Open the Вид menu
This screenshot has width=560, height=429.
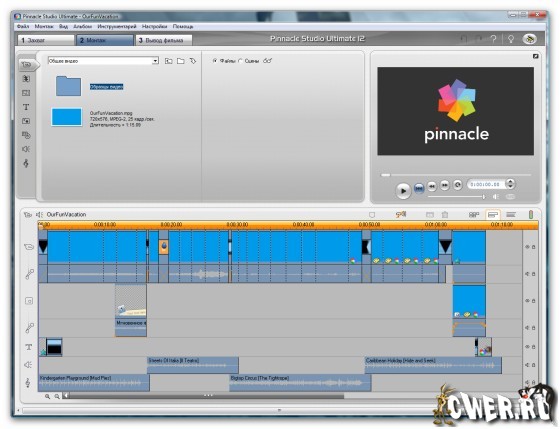tap(63, 26)
